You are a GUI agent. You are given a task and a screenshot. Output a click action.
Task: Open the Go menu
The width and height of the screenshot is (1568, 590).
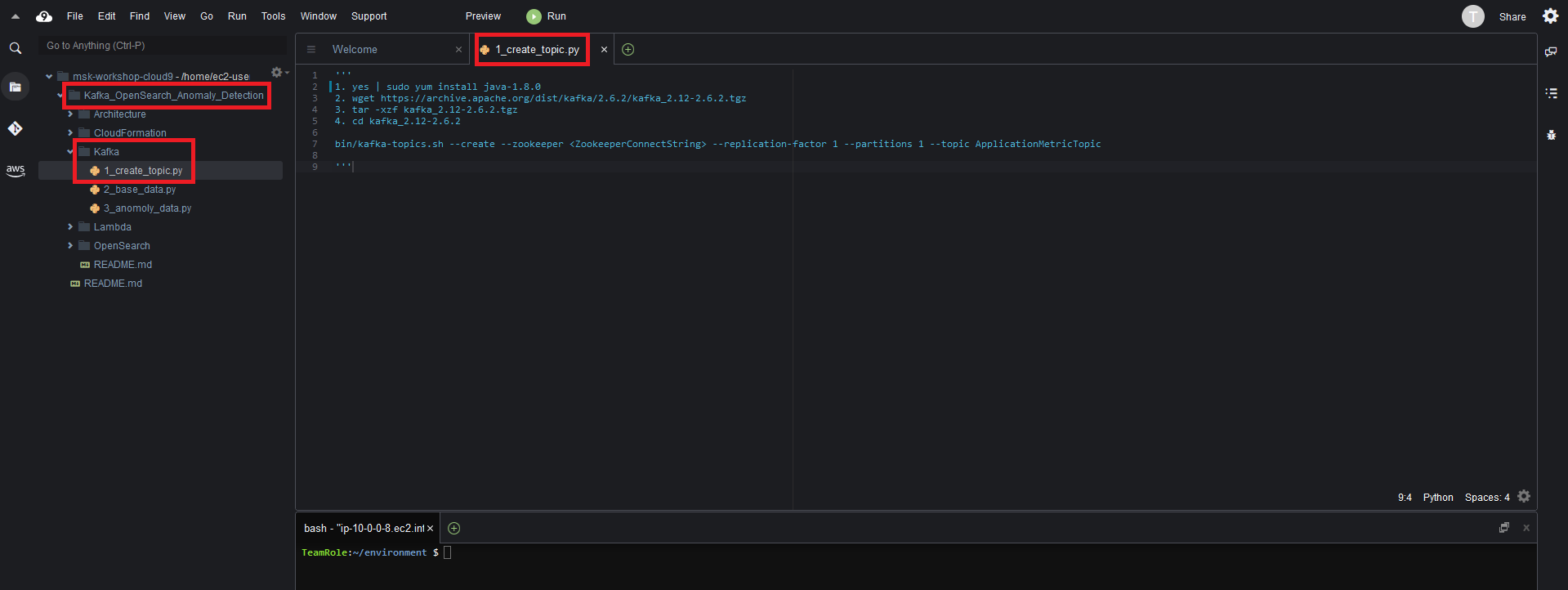207,16
